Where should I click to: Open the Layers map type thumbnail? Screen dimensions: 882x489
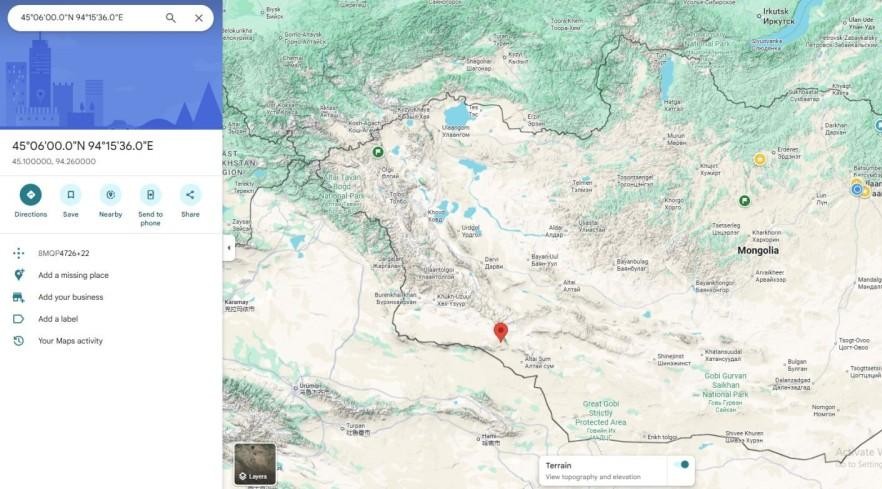[255, 464]
